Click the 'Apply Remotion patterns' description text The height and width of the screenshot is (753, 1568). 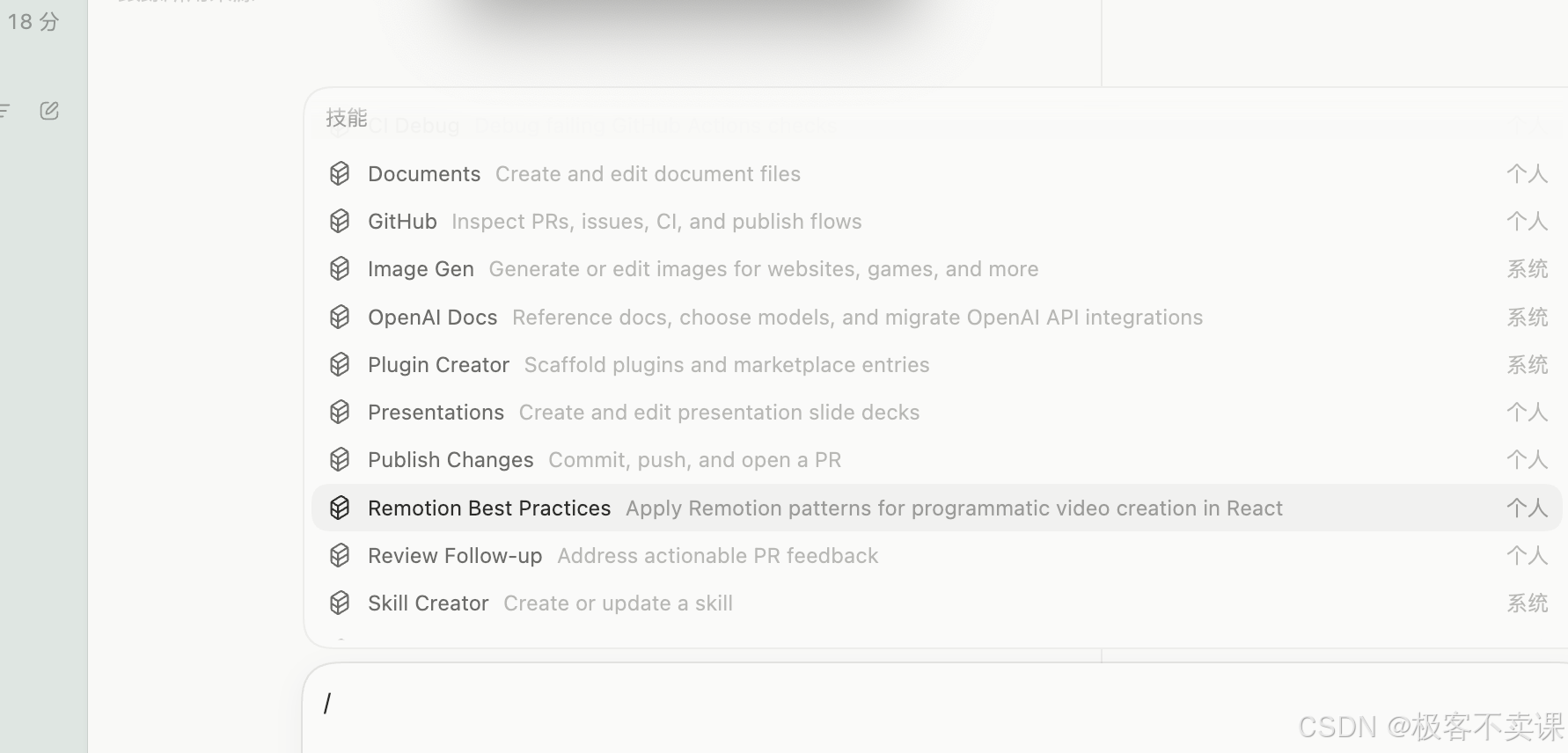pyautogui.click(x=954, y=508)
